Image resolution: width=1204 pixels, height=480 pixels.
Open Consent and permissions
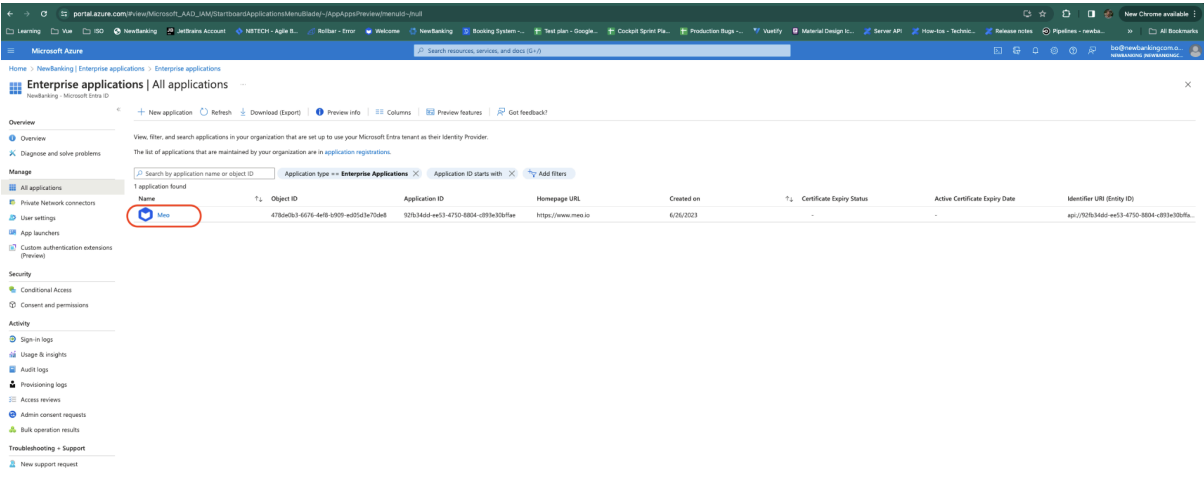pyautogui.click(x=48, y=304)
